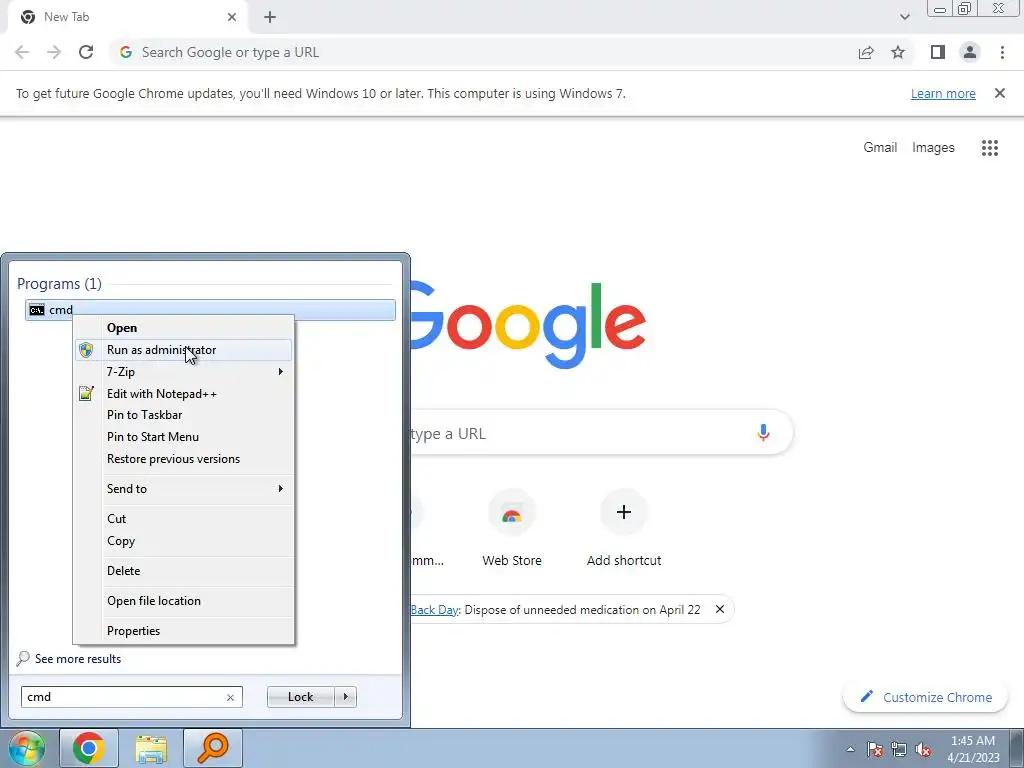
Task: Open the Gmail link
Action: point(880,148)
